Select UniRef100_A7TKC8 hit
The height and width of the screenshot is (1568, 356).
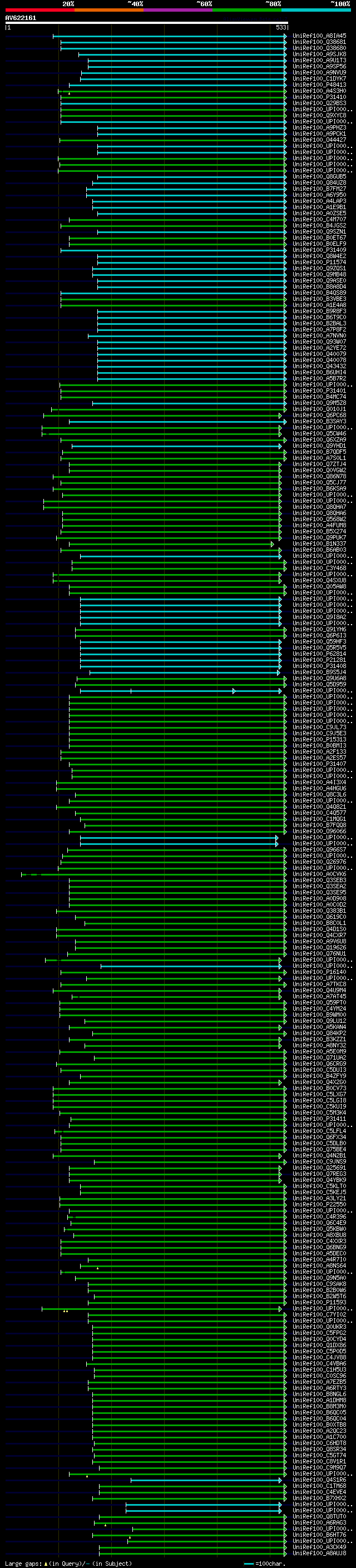click(x=319, y=985)
